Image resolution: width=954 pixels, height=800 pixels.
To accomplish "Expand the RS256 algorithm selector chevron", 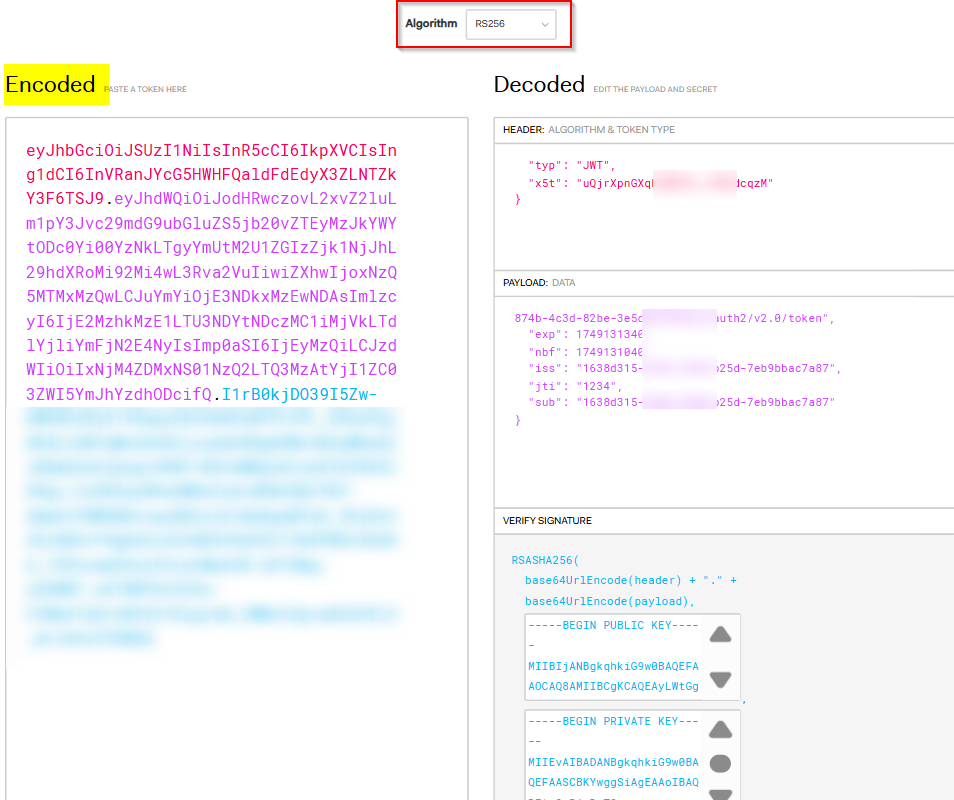I will click(543, 24).
